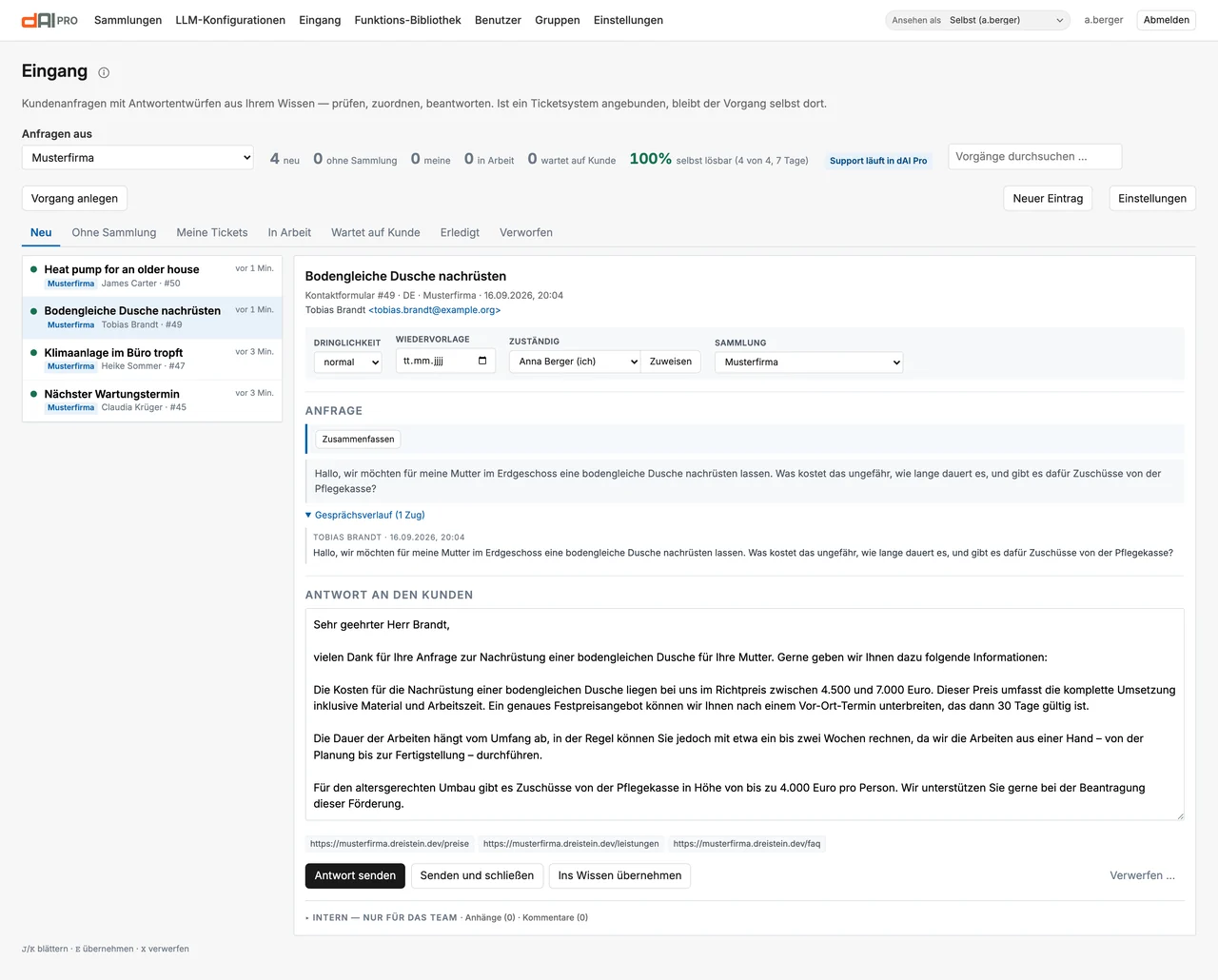The height and width of the screenshot is (980, 1218).
Task: Switch to the In Arbeit tab
Action: tap(289, 232)
